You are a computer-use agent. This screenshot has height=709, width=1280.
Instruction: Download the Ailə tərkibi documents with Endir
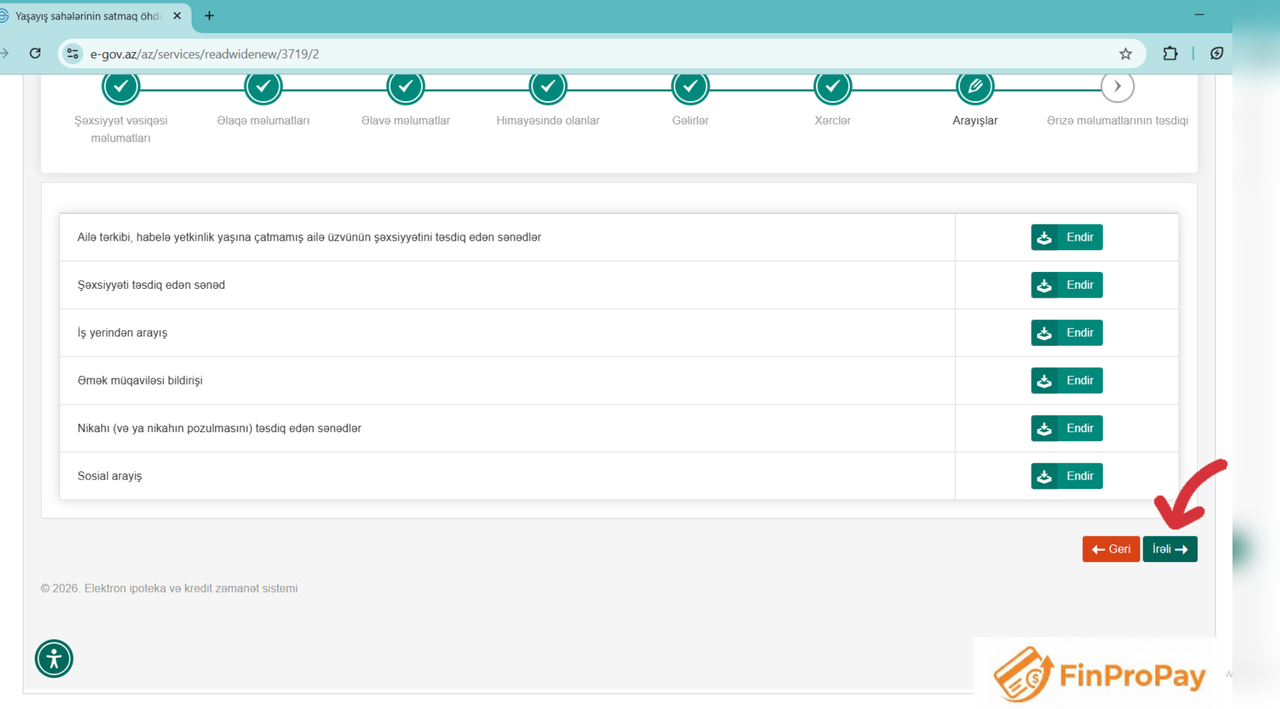coord(1067,237)
